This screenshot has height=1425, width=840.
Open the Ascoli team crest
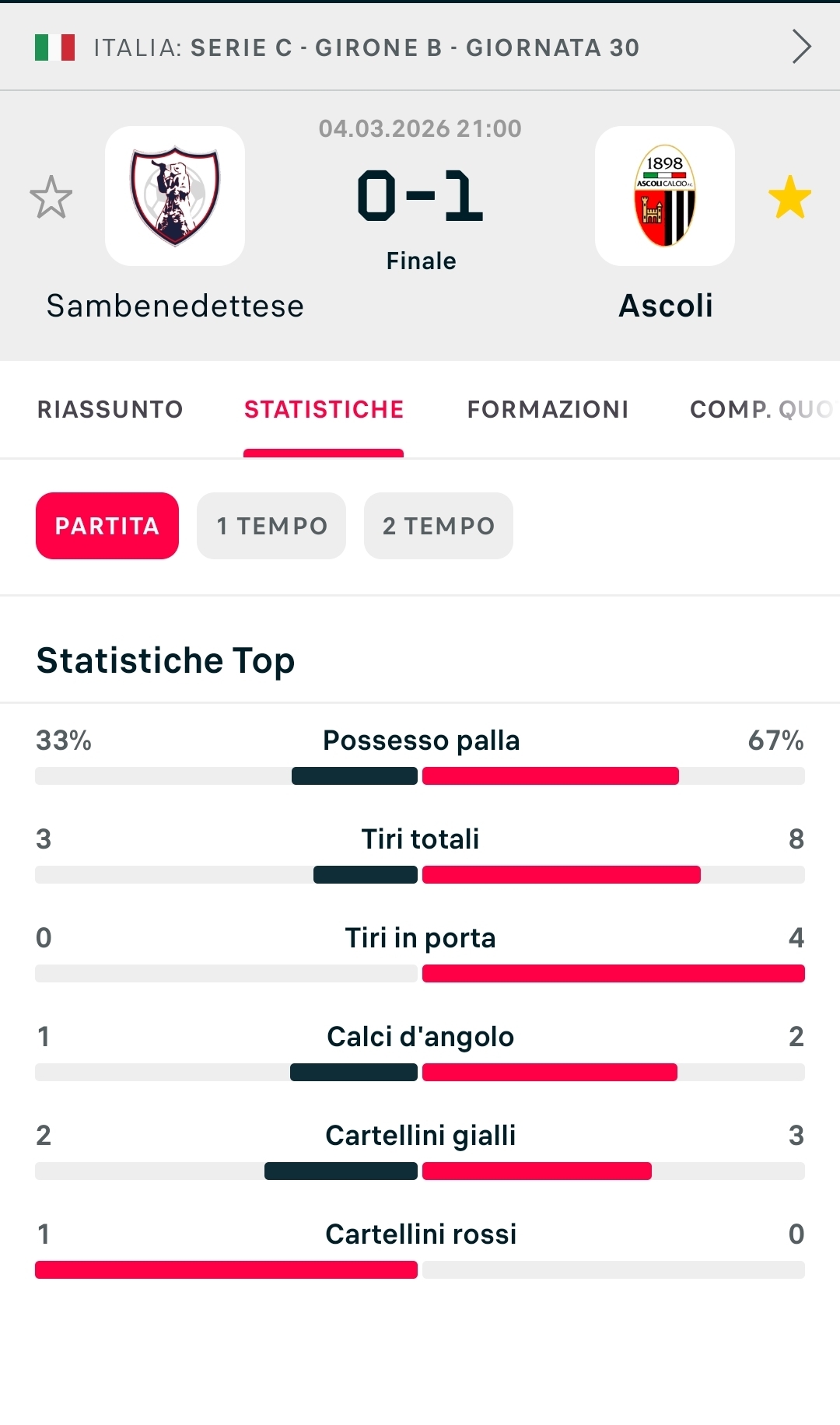[x=665, y=196]
